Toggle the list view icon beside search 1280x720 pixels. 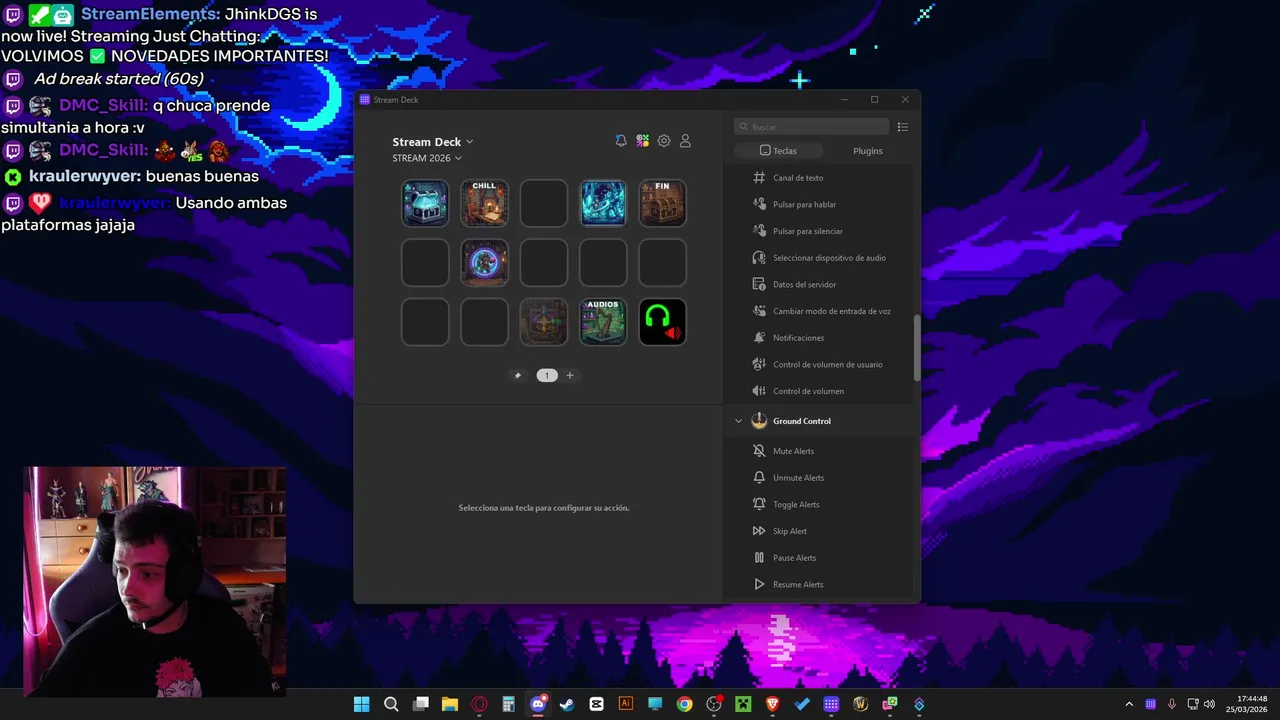point(903,127)
